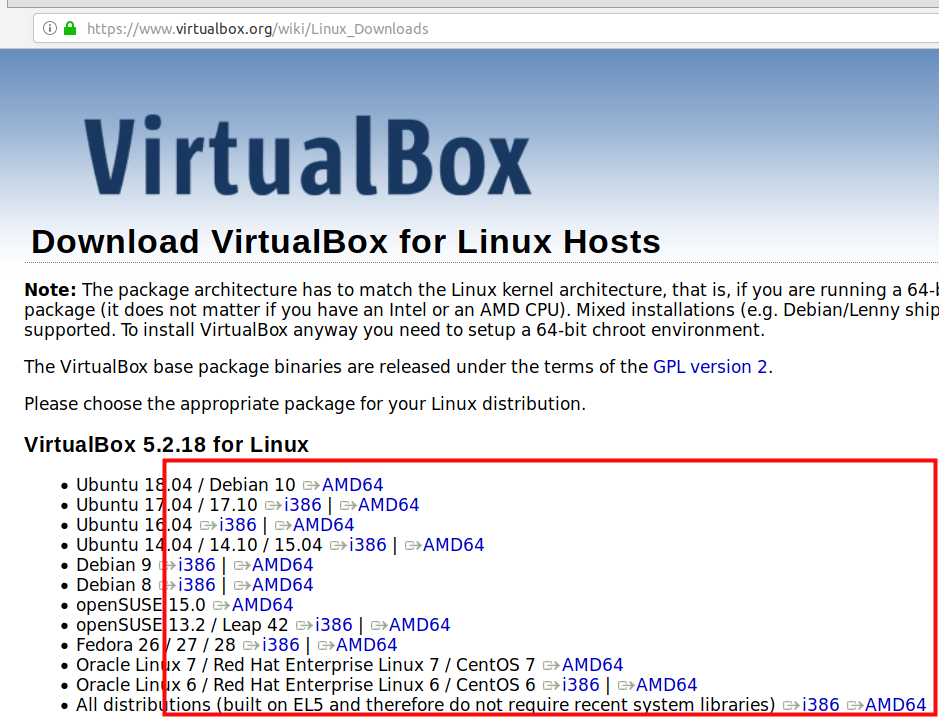The width and height of the screenshot is (939, 722).
Task: Download i386 package for openSUSE 13.2 / Leap 42
Action: pos(334,624)
